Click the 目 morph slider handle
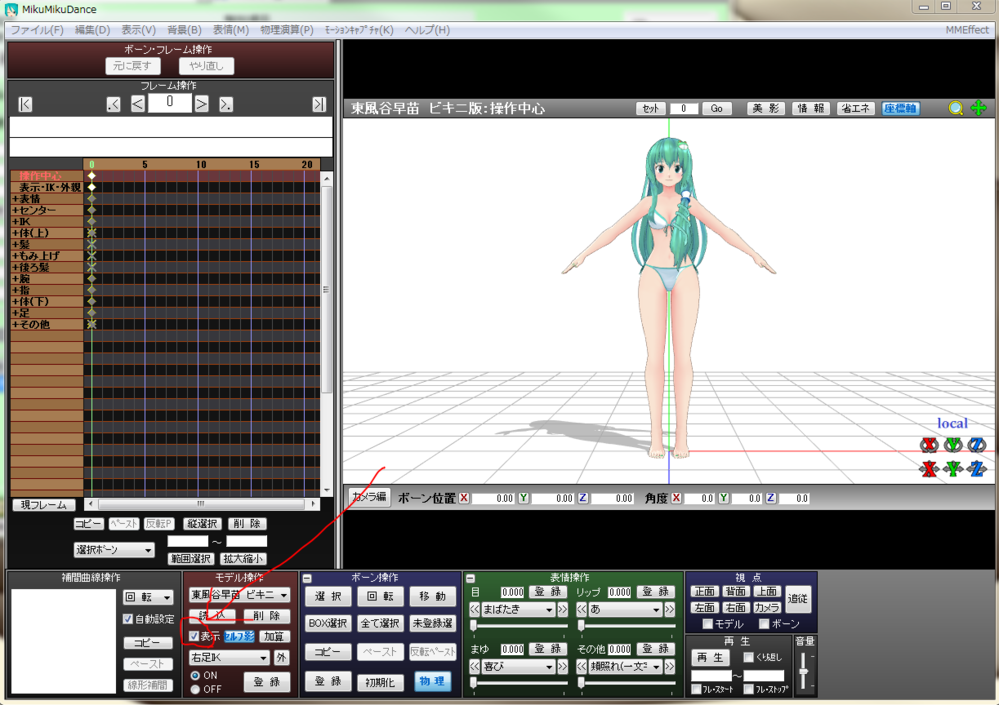The height and width of the screenshot is (705, 999). [x=473, y=626]
